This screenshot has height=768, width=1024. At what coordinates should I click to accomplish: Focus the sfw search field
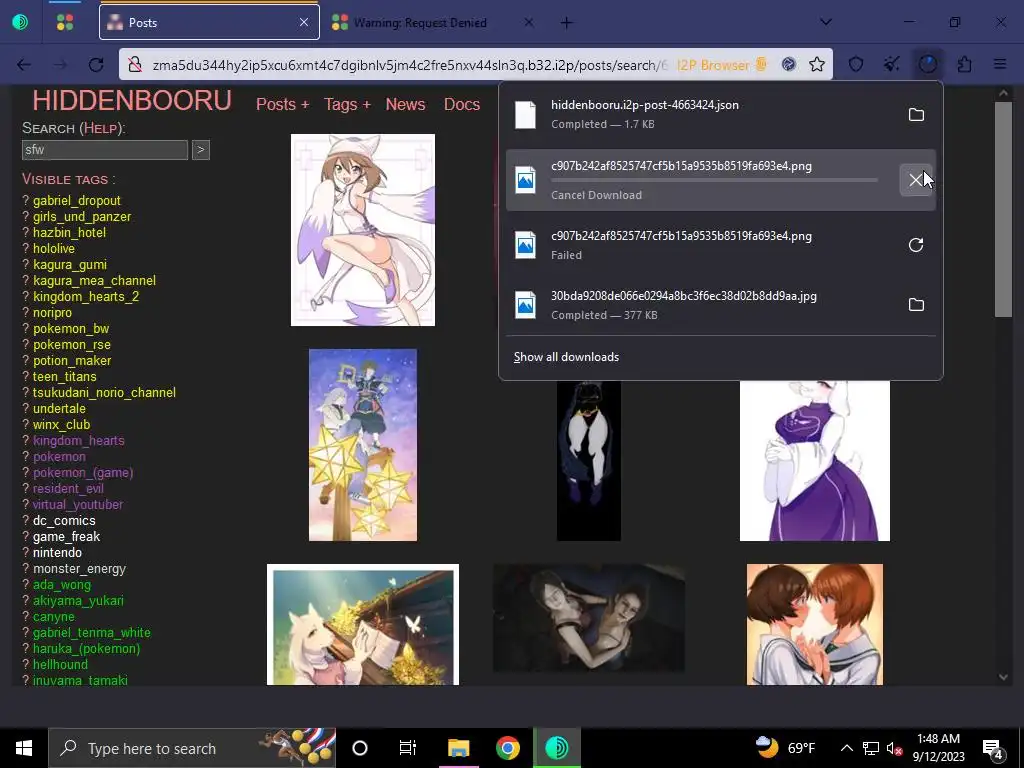104,150
